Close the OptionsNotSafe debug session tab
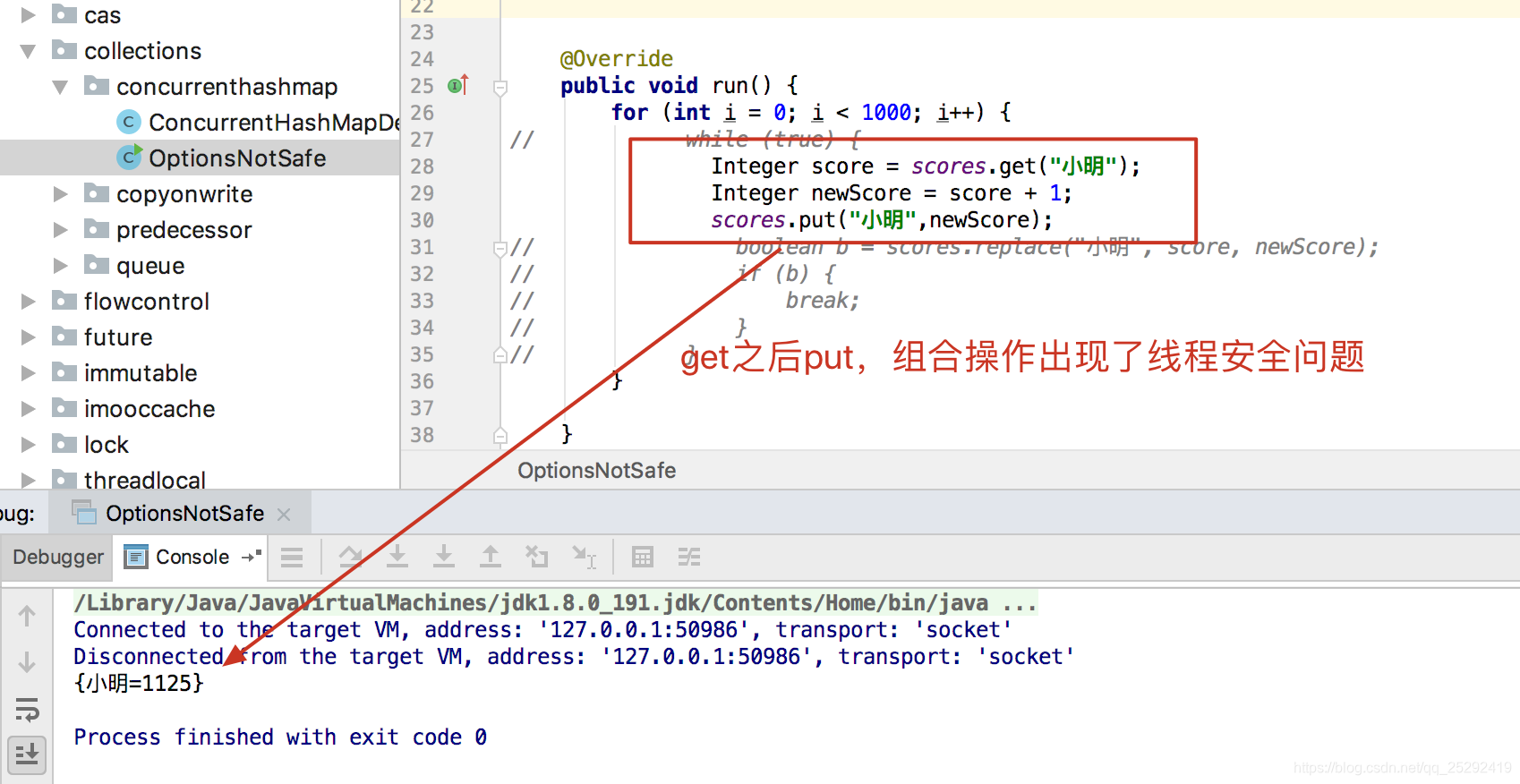This screenshot has width=1520, height=784. click(x=284, y=515)
